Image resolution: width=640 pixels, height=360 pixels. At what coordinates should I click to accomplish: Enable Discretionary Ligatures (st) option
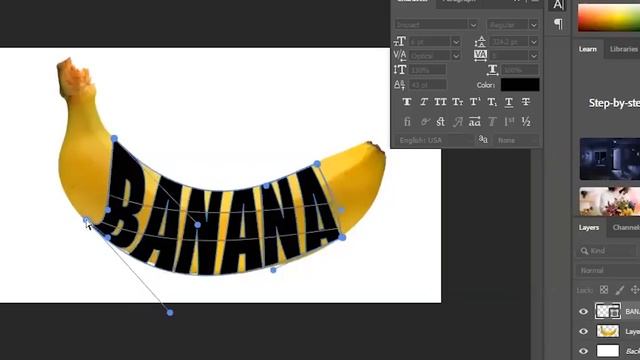click(x=440, y=122)
